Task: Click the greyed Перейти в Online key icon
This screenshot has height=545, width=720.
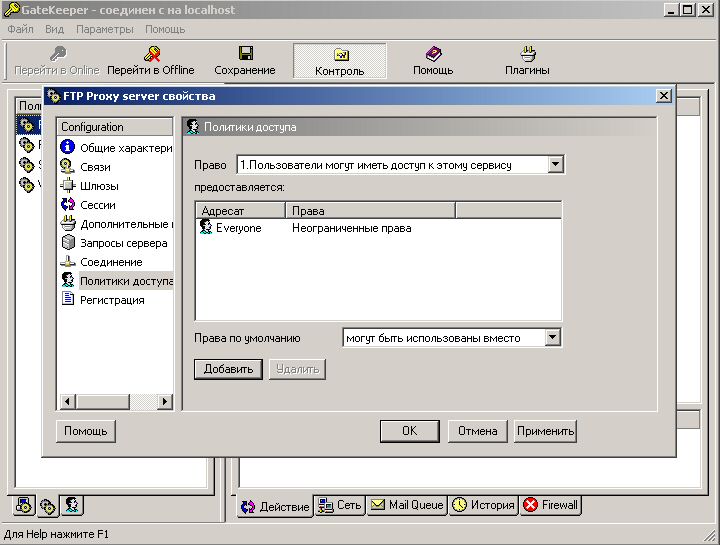Action: click(x=58, y=54)
